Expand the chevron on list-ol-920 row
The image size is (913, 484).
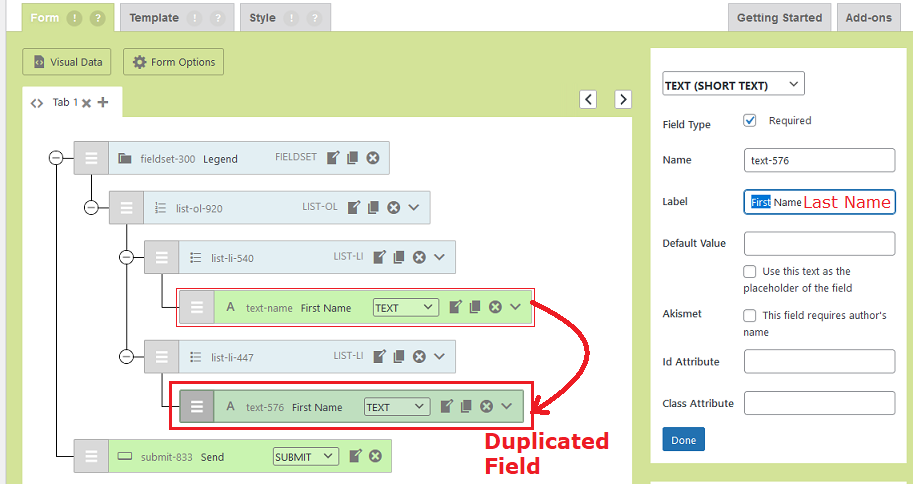click(414, 208)
